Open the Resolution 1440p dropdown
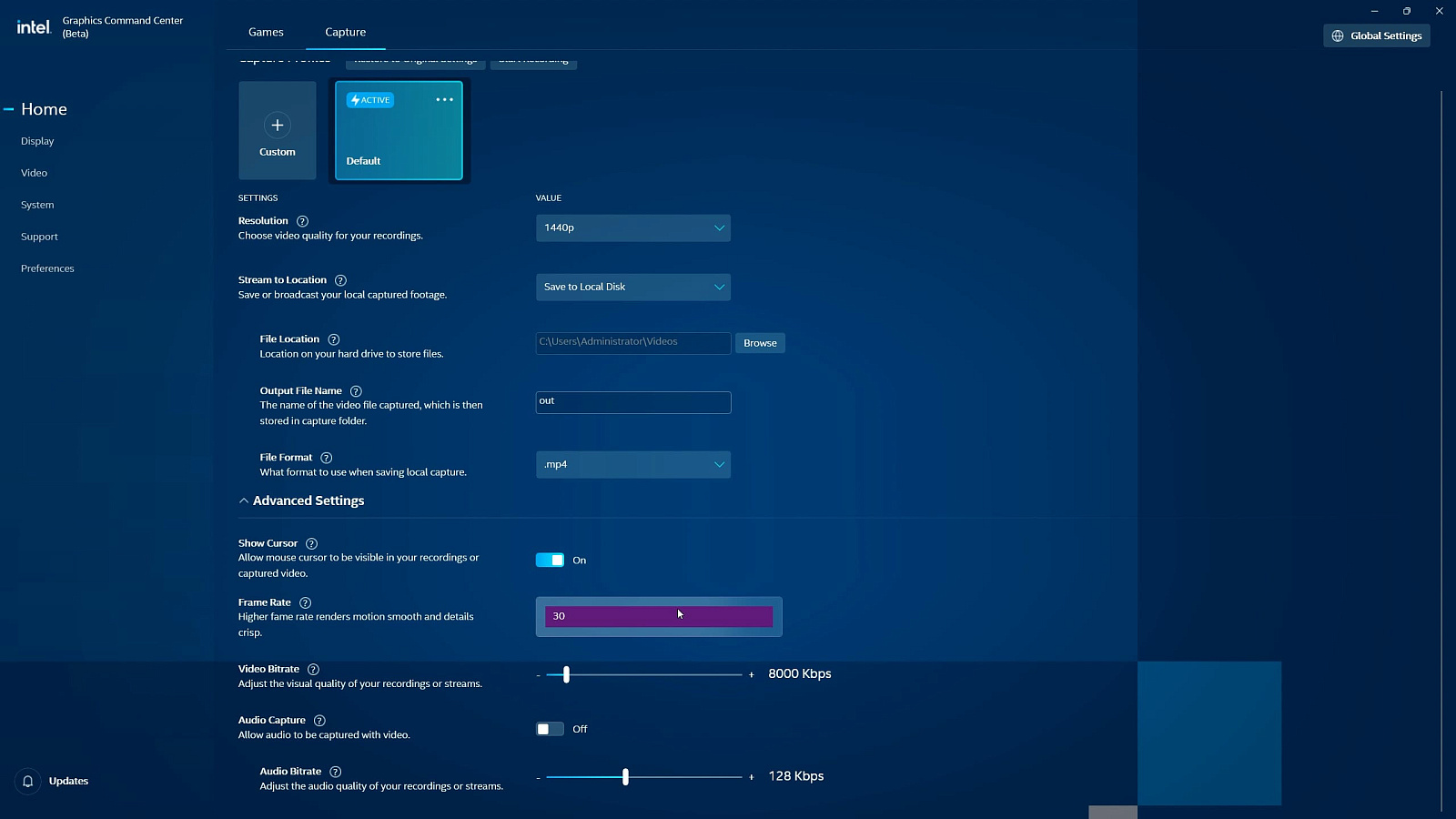 [x=633, y=227]
